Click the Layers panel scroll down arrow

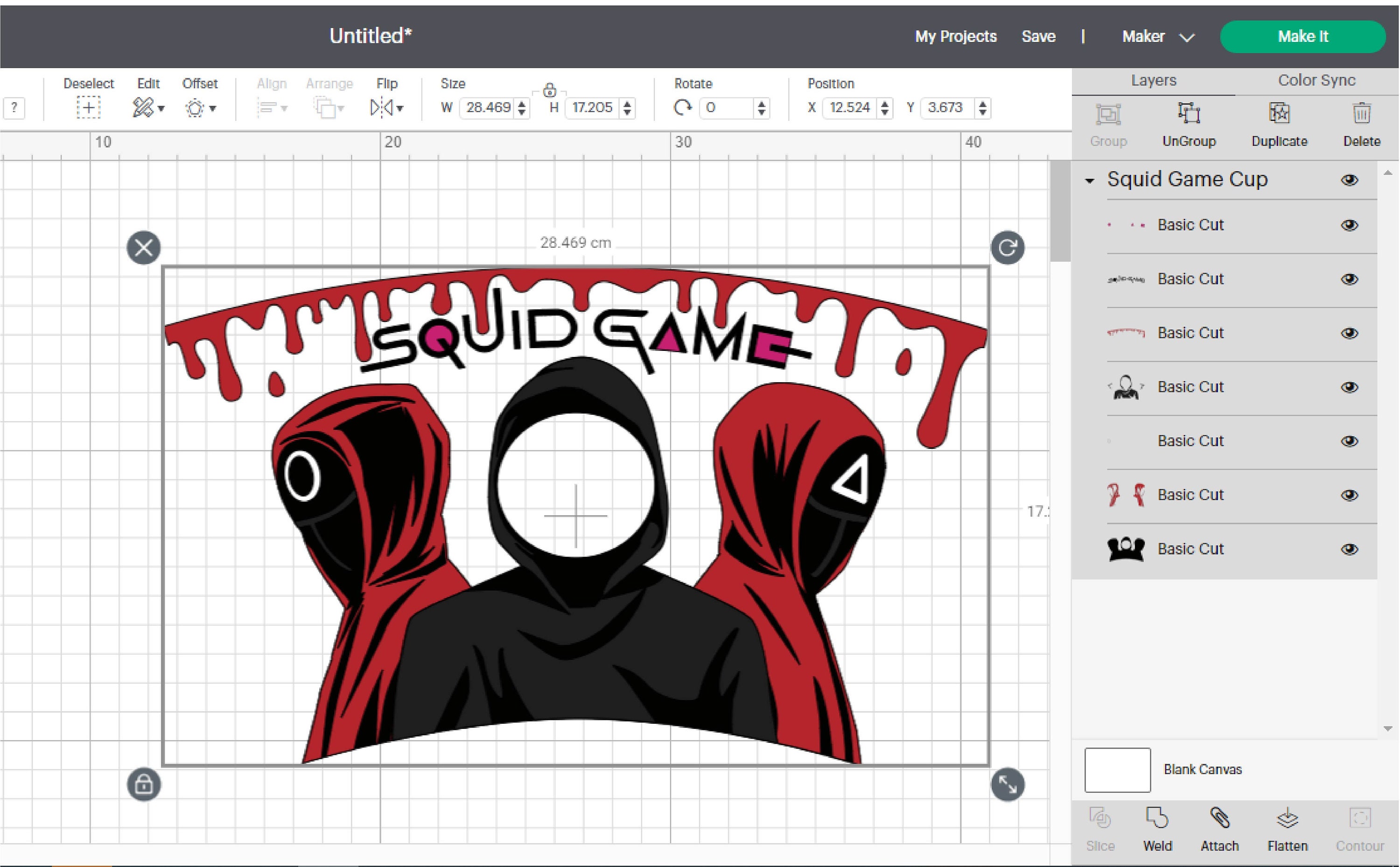click(1387, 729)
